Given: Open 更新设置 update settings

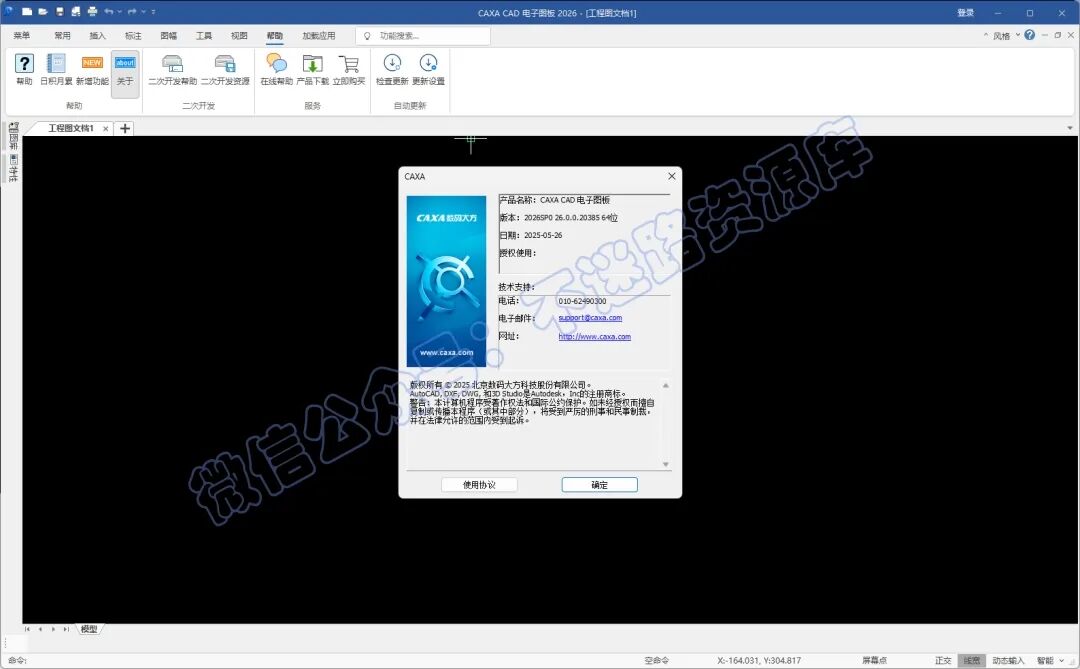Looking at the screenshot, I should coord(428,69).
